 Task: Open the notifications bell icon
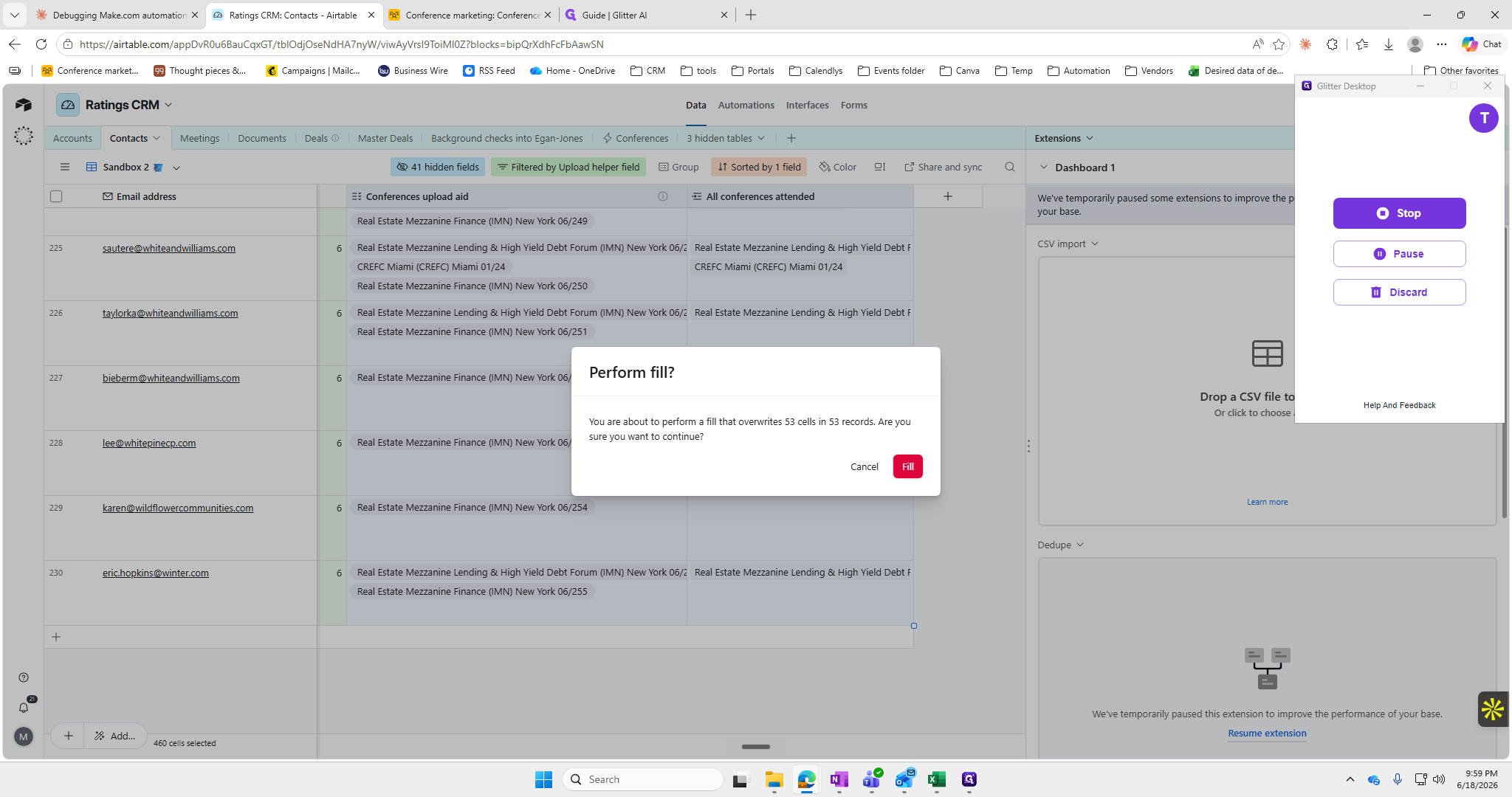24,707
